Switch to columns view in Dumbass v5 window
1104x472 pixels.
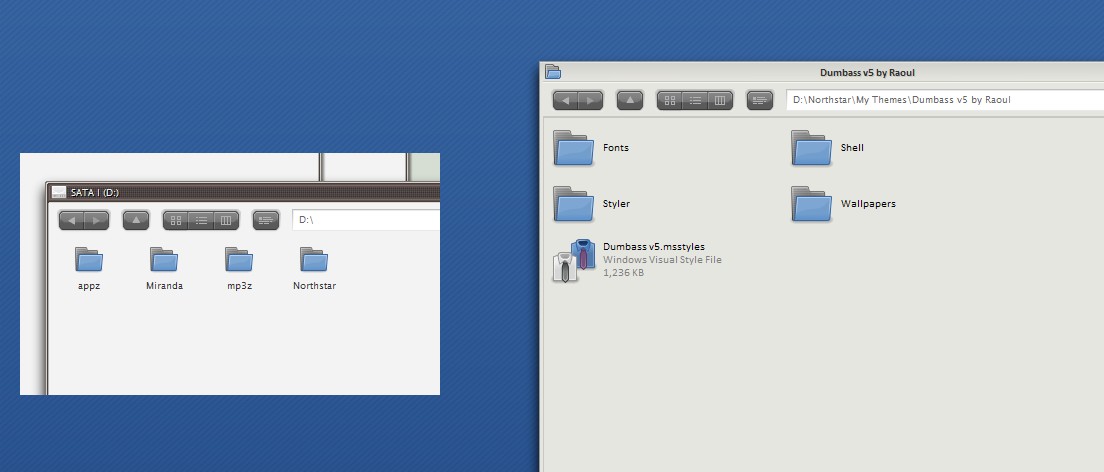click(720, 100)
